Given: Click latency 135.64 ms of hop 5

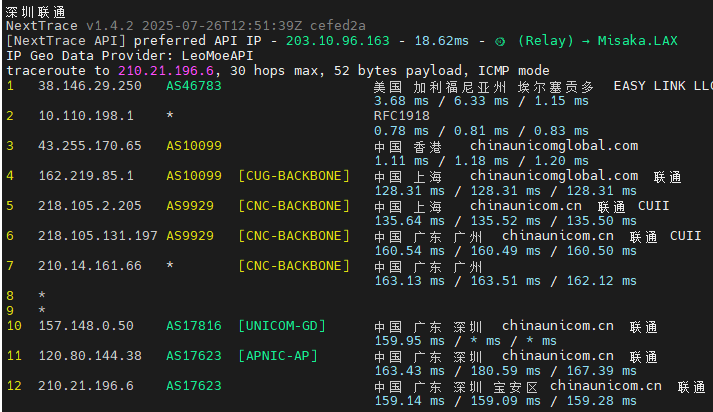Looking at the screenshot, I should coord(409,221).
